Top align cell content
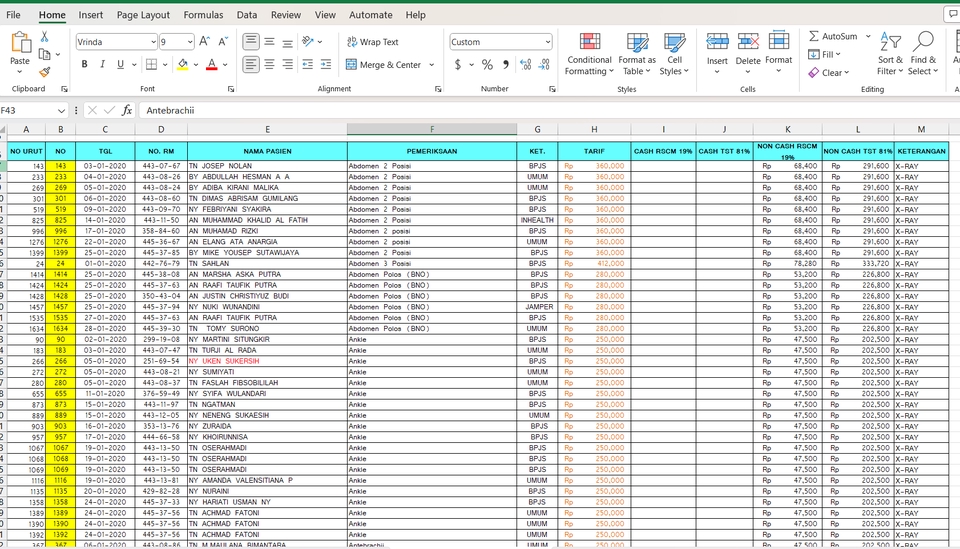The height and width of the screenshot is (549, 960). (x=251, y=42)
